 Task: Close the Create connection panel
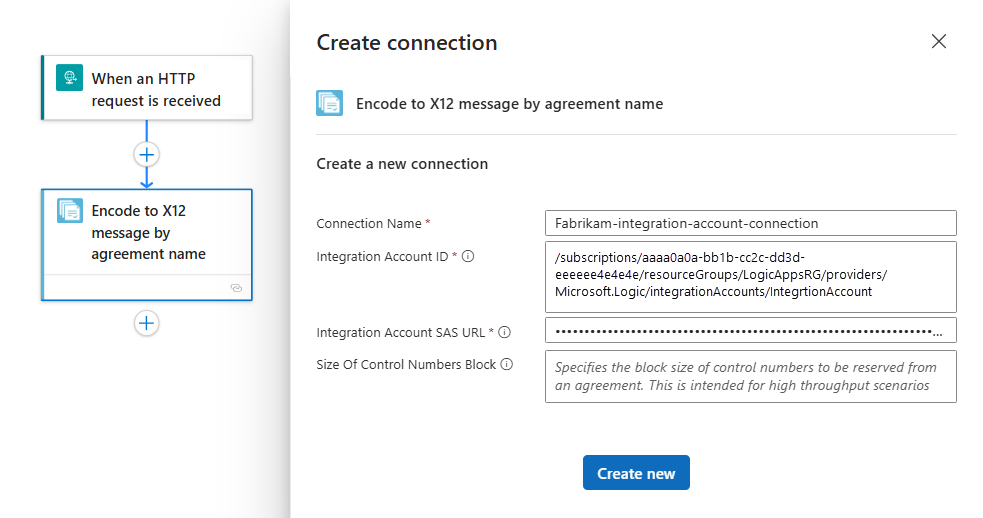tap(938, 42)
